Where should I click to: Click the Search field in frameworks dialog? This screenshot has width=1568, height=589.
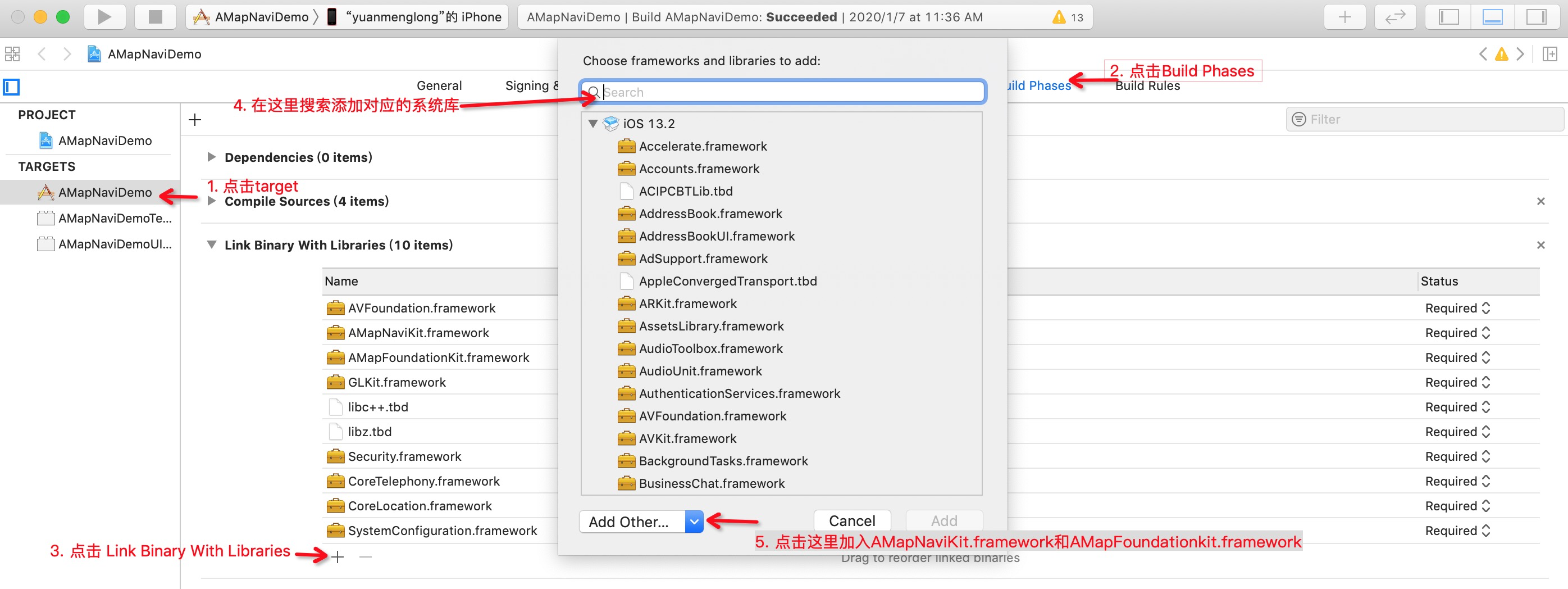(x=782, y=92)
